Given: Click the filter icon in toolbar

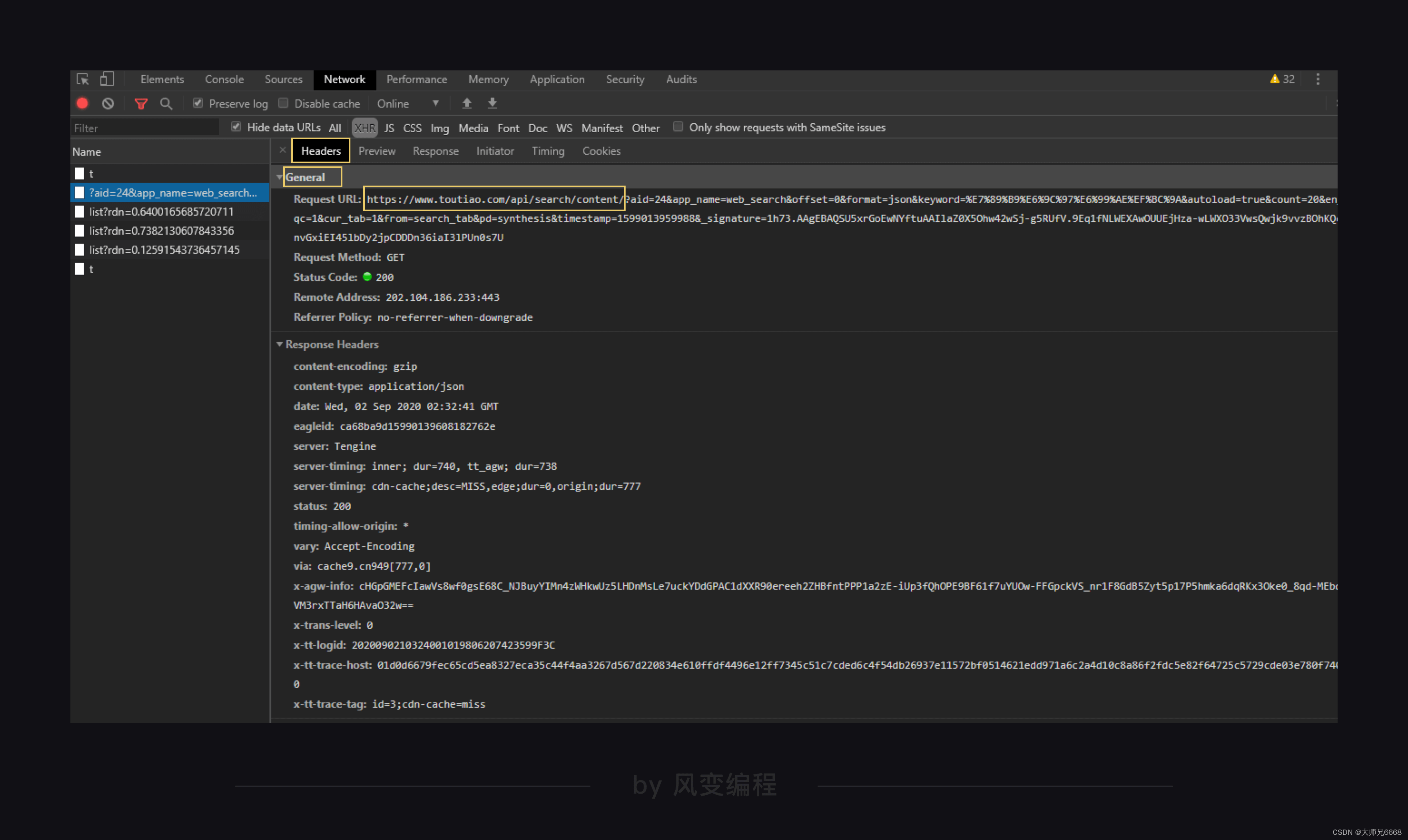Looking at the screenshot, I should click(x=141, y=103).
